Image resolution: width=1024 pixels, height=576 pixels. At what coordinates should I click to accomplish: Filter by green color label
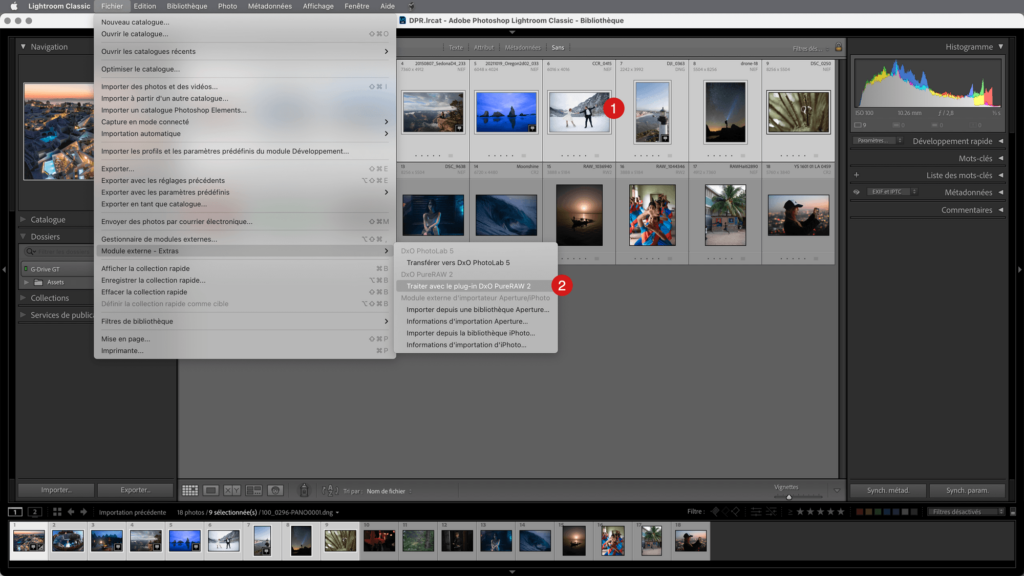click(x=878, y=511)
